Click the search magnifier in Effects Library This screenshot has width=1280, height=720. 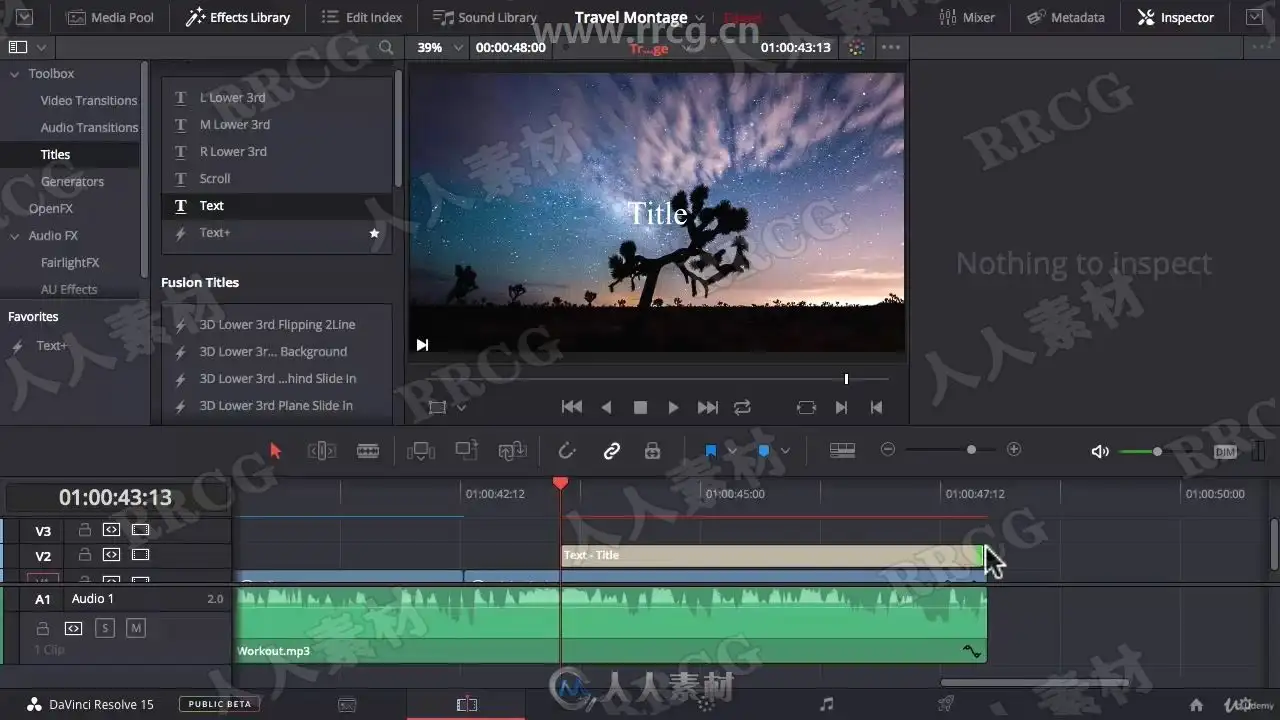click(x=386, y=47)
